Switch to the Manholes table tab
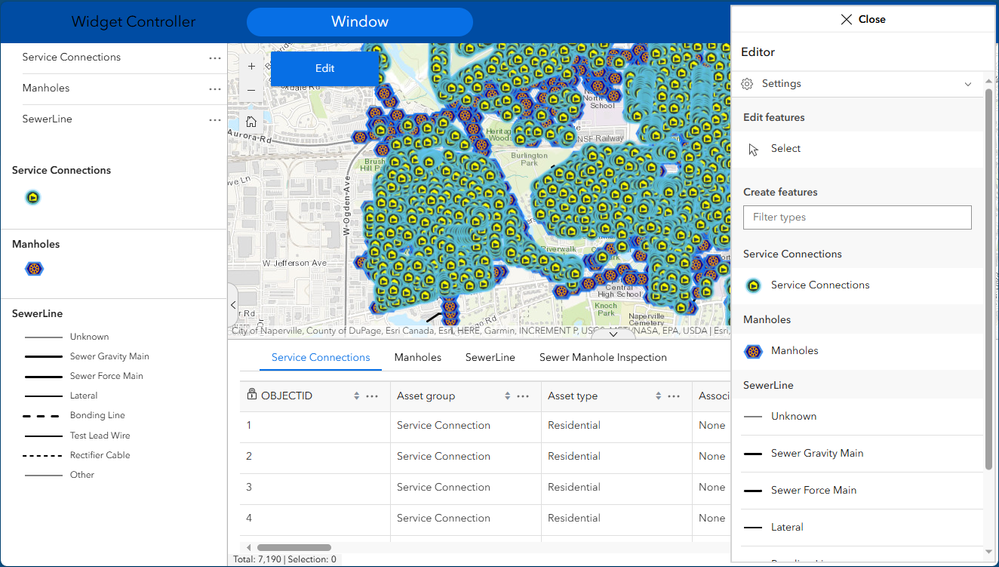 tap(417, 357)
